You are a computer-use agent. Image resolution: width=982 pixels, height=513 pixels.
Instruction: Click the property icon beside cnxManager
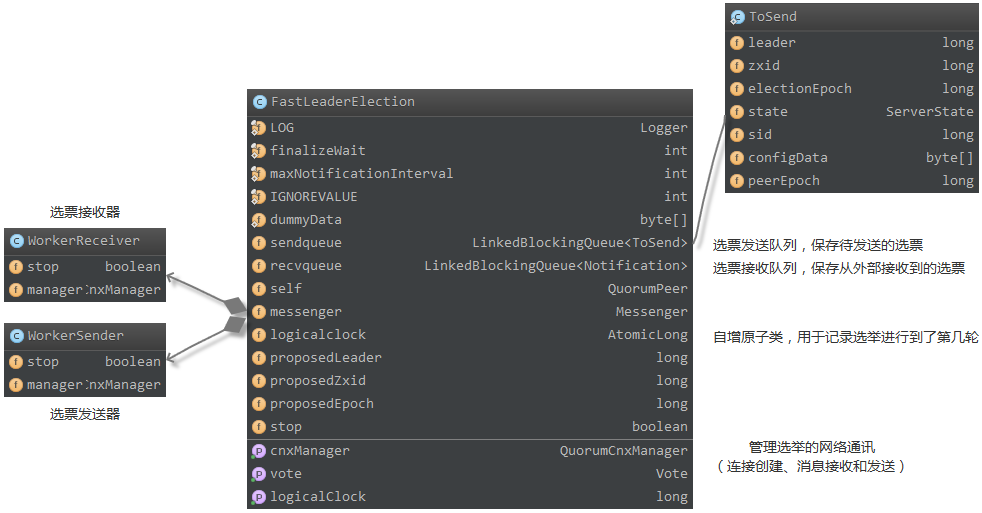(x=258, y=451)
